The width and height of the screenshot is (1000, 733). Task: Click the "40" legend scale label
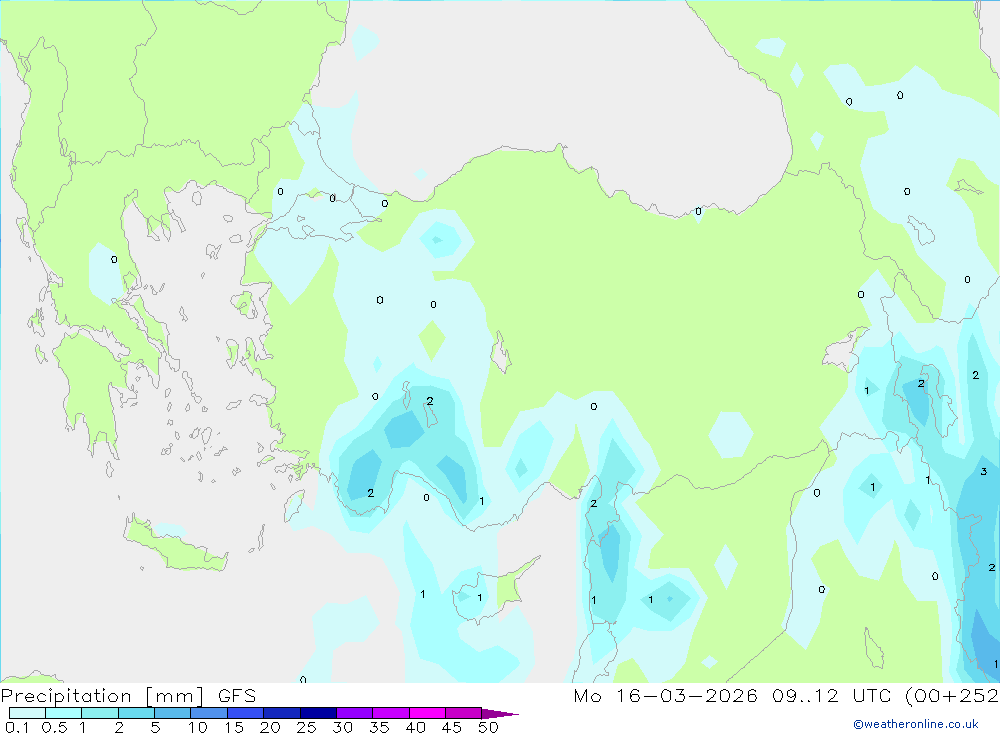coord(415,727)
